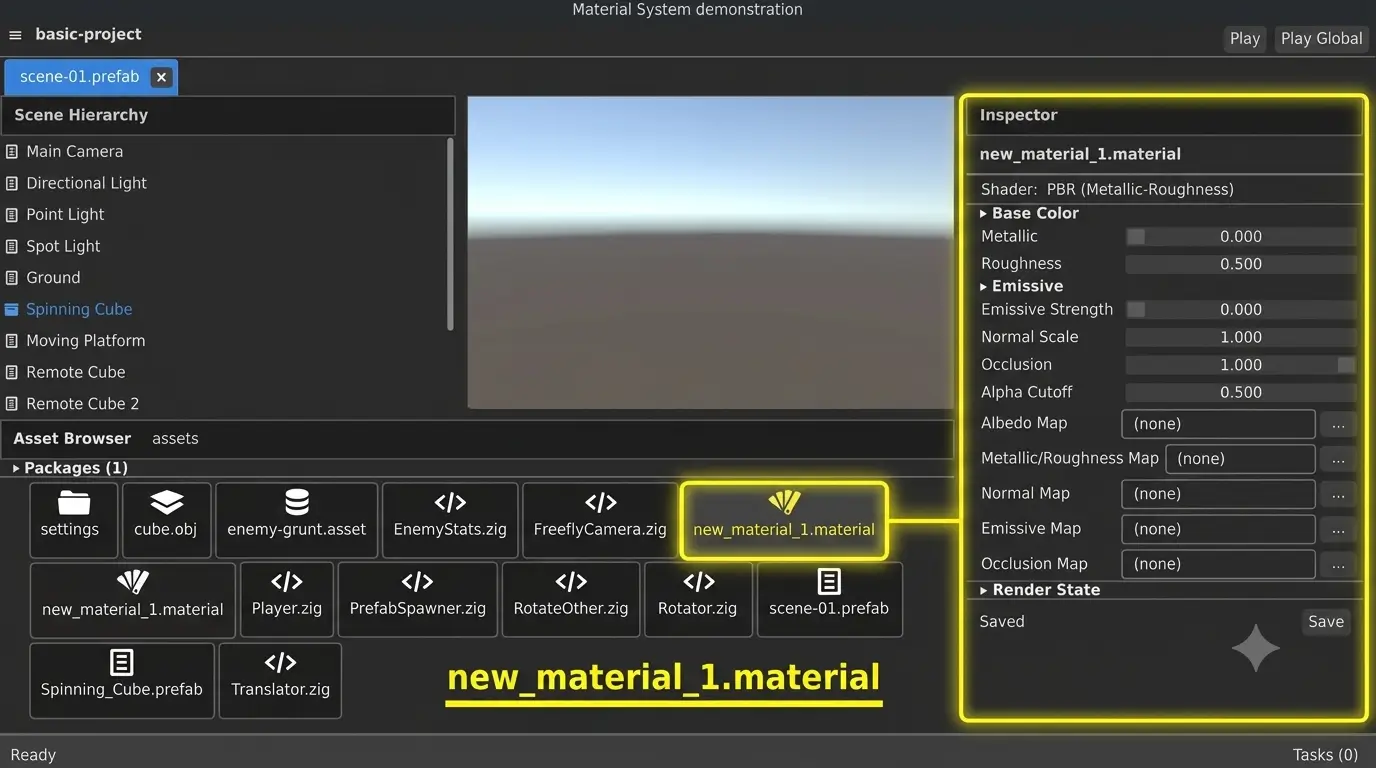Close the scene-01.prefab tab
The image size is (1376, 768).
161,77
